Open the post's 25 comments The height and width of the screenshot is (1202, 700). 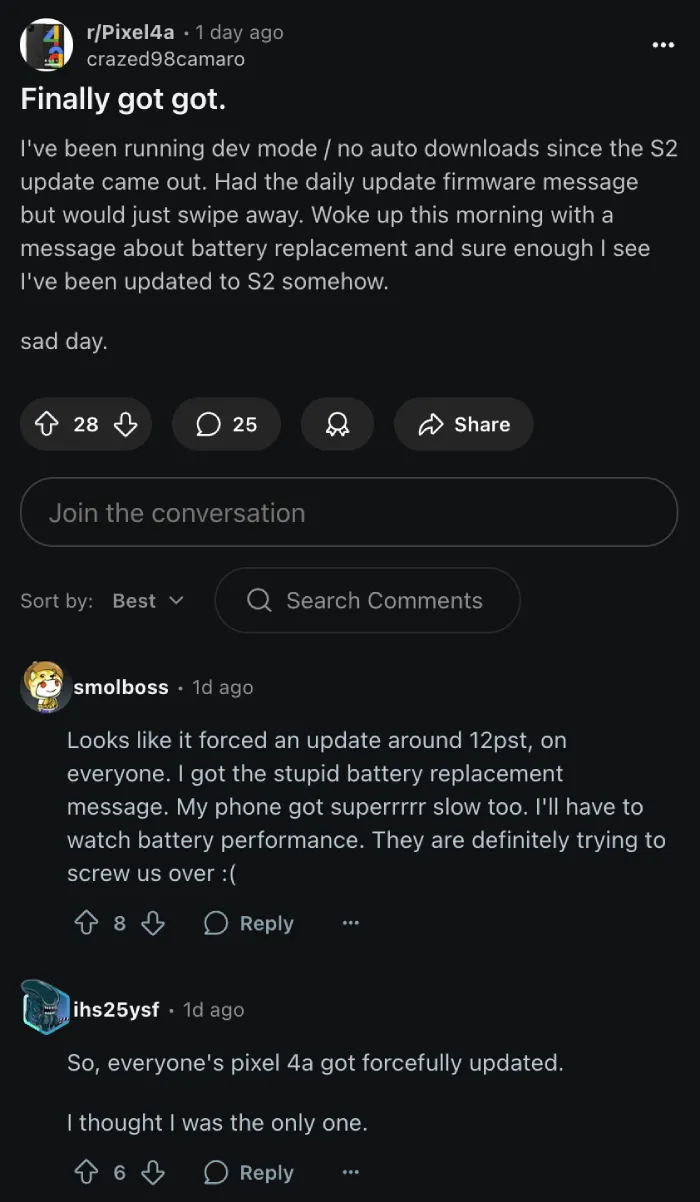pos(226,425)
